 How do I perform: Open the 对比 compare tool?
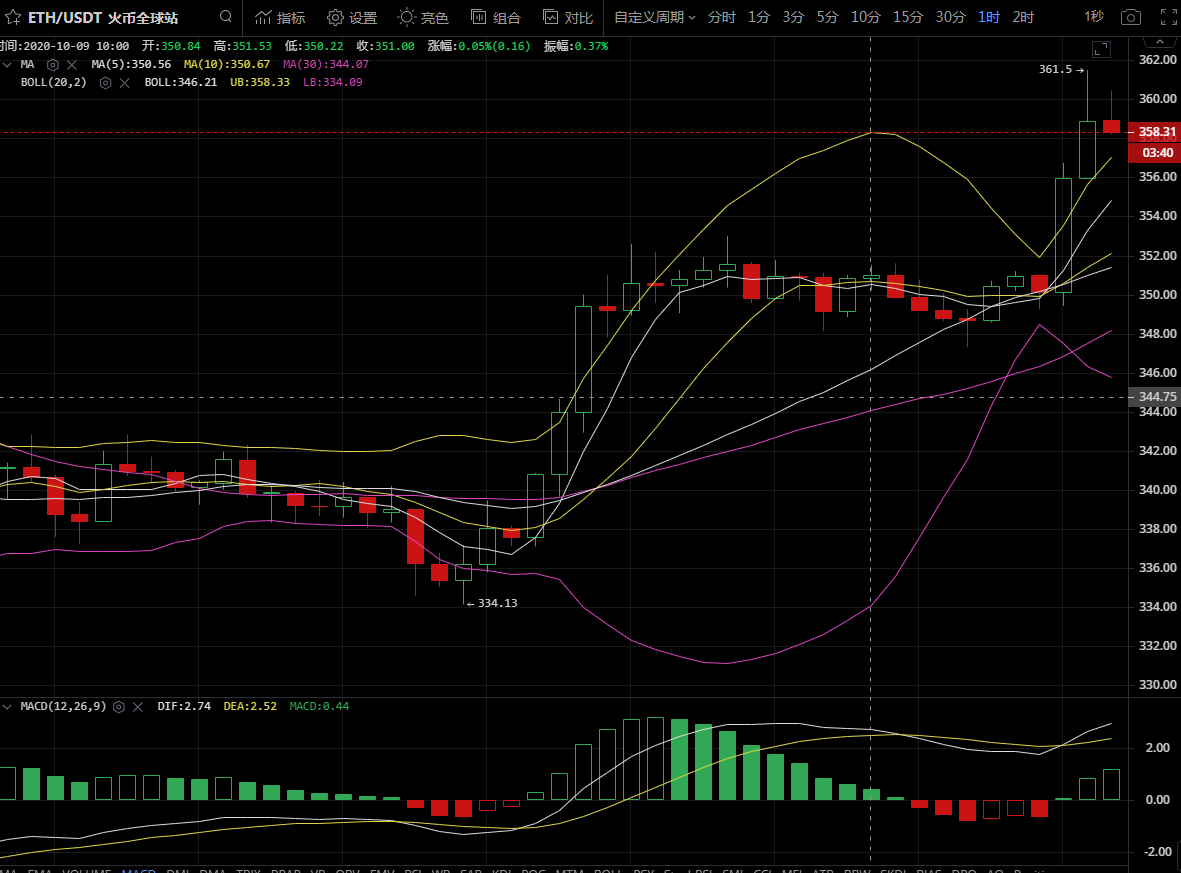pyautogui.click(x=567, y=17)
